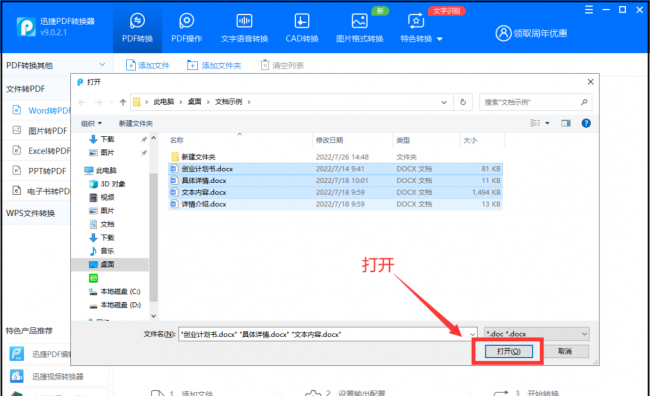Open 迅捷视频转换器 recommended product
Screen dimensions: 650x396
46,377
